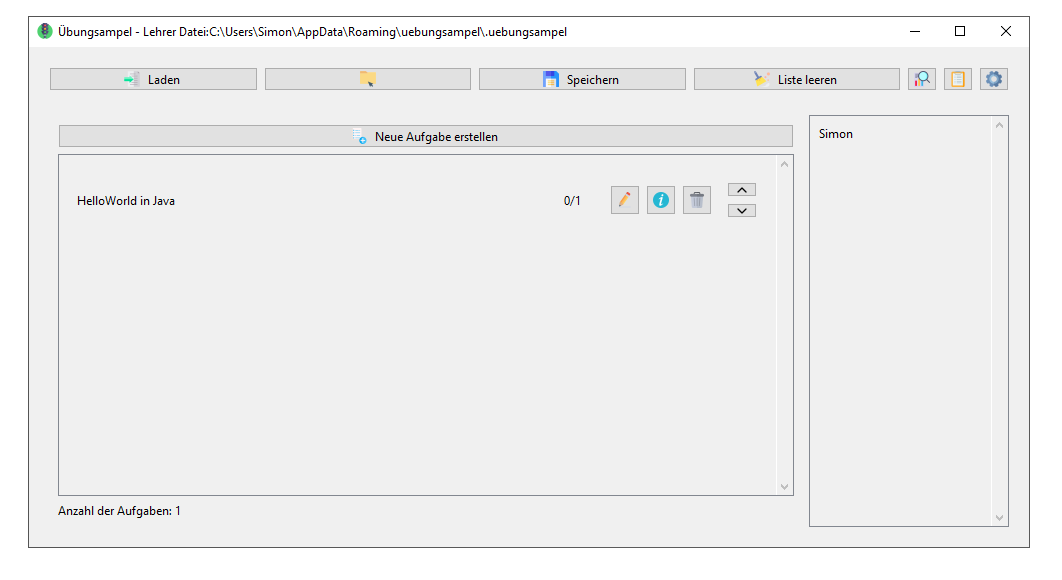
Task: Clear the list with Liste leeren
Action: (796, 79)
